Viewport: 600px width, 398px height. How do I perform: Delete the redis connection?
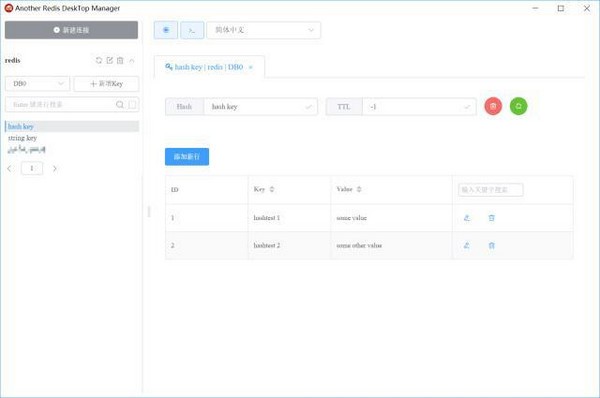(120, 60)
